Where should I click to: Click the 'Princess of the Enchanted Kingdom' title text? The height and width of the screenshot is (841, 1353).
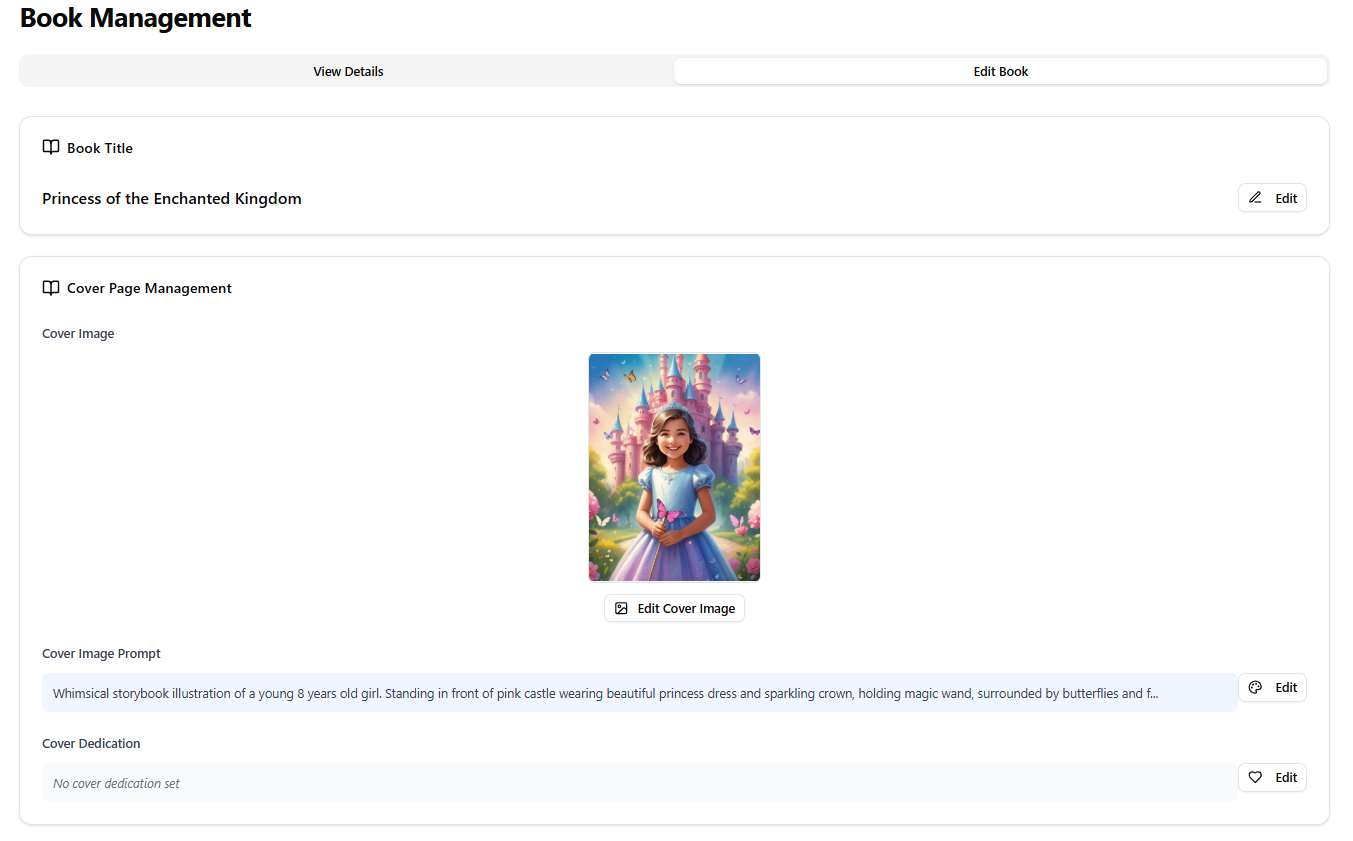(172, 199)
